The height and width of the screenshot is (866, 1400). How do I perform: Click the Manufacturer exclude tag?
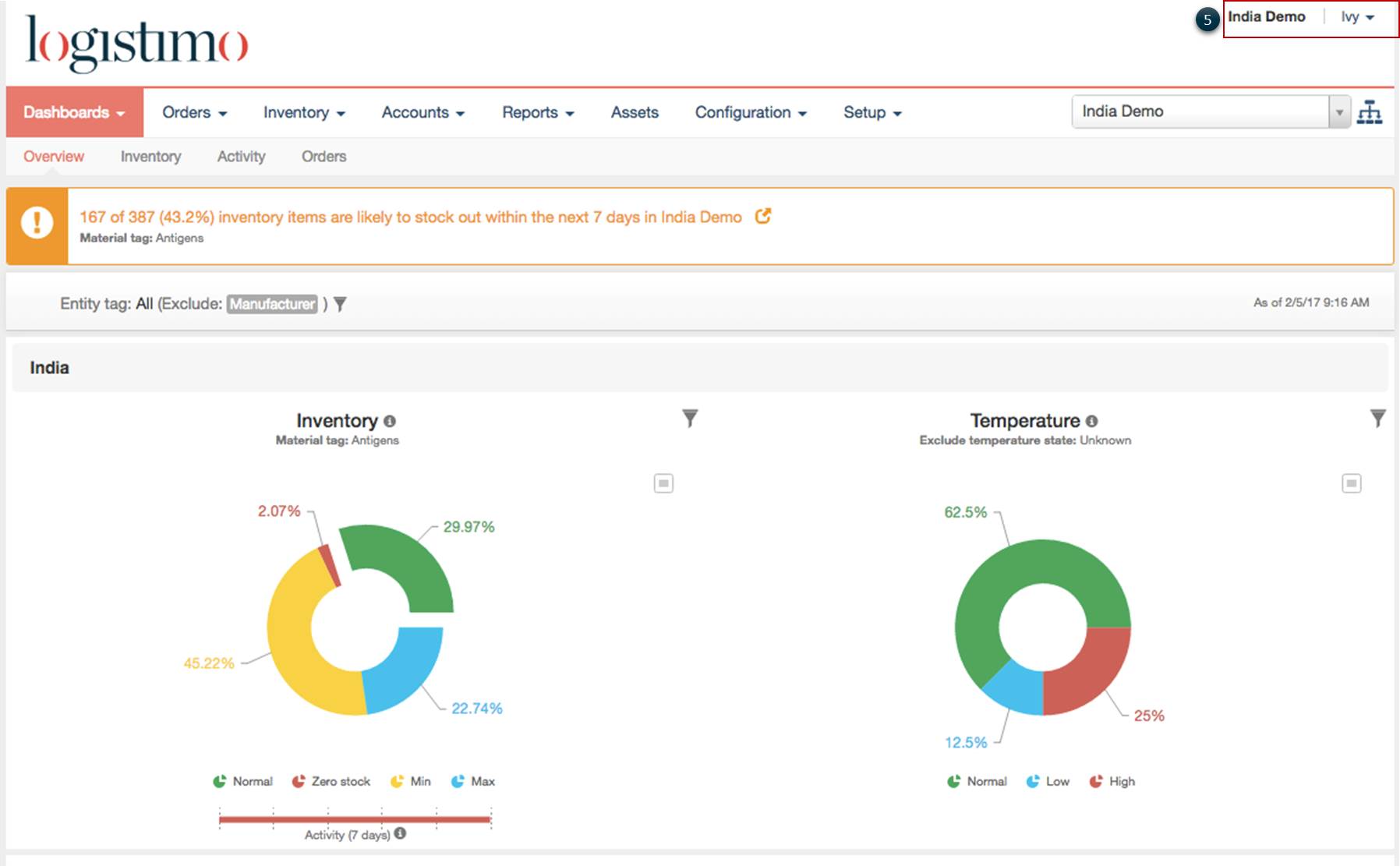pos(273,304)
